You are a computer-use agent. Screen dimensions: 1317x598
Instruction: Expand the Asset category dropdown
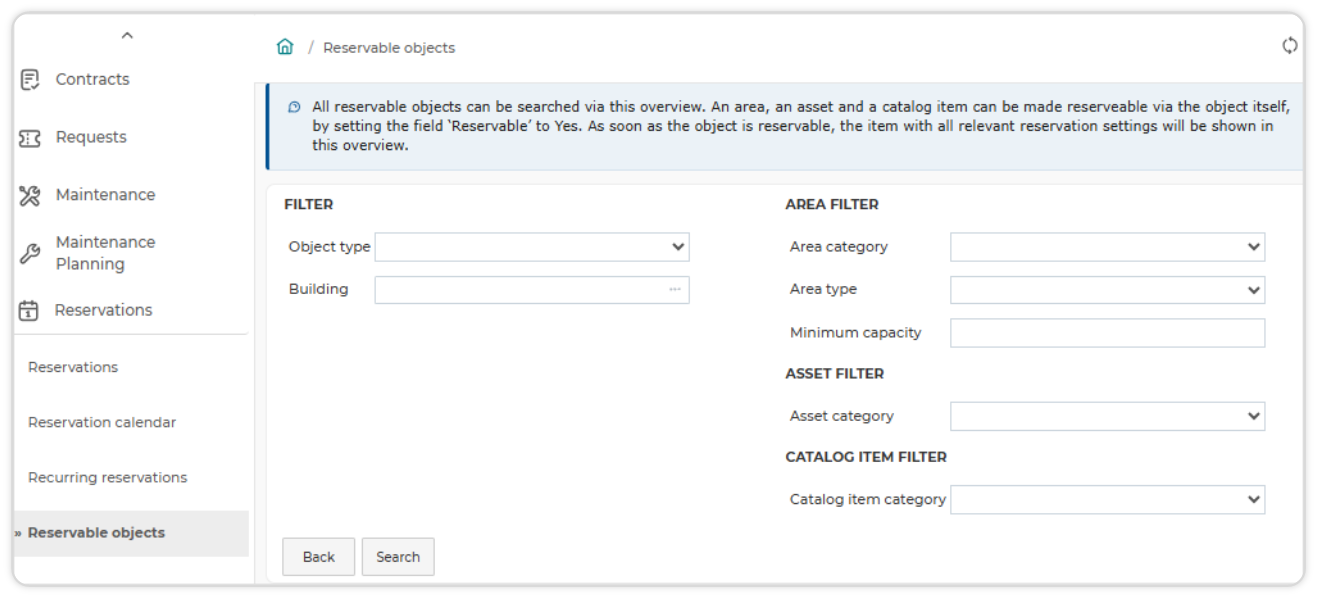click(x=1107, y=416)
